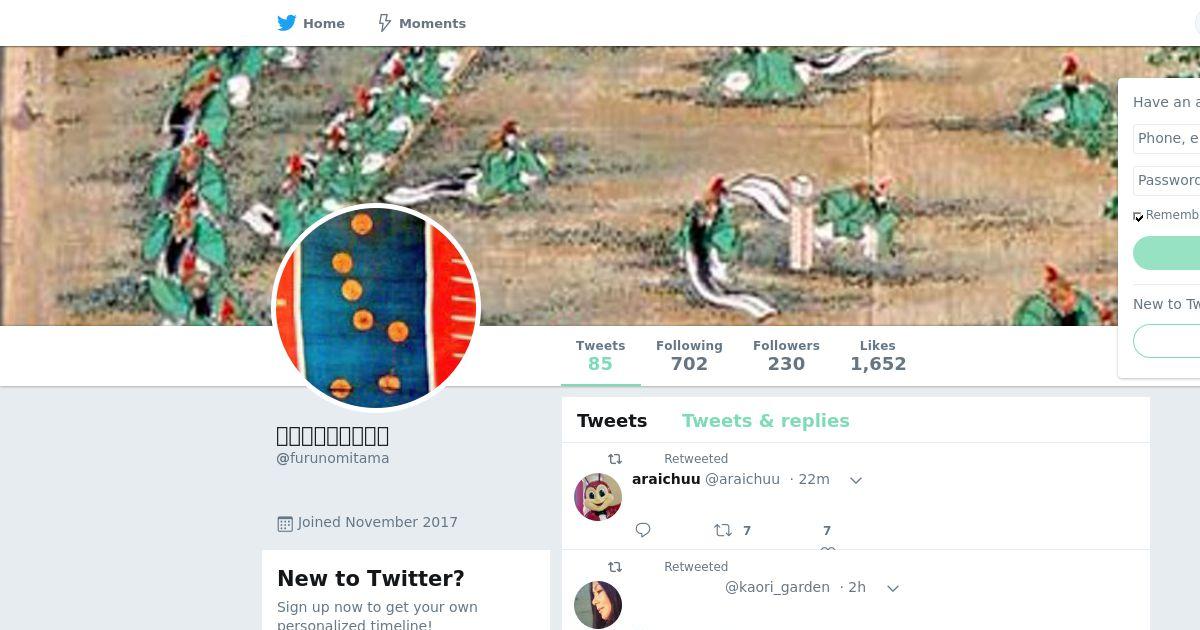This screenshot has width=1200, height=630.
Task: Click the Phone, email field in login
Action: [1166, 138]
